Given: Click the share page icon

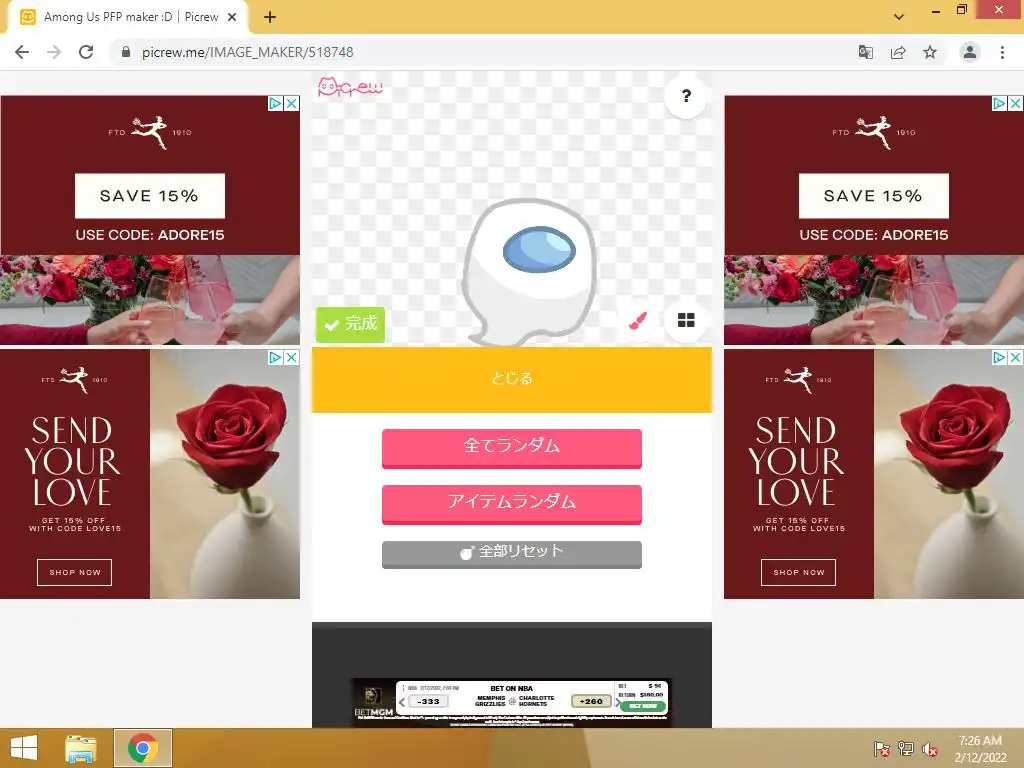Looking at the screenshot, I should point(898,52).
